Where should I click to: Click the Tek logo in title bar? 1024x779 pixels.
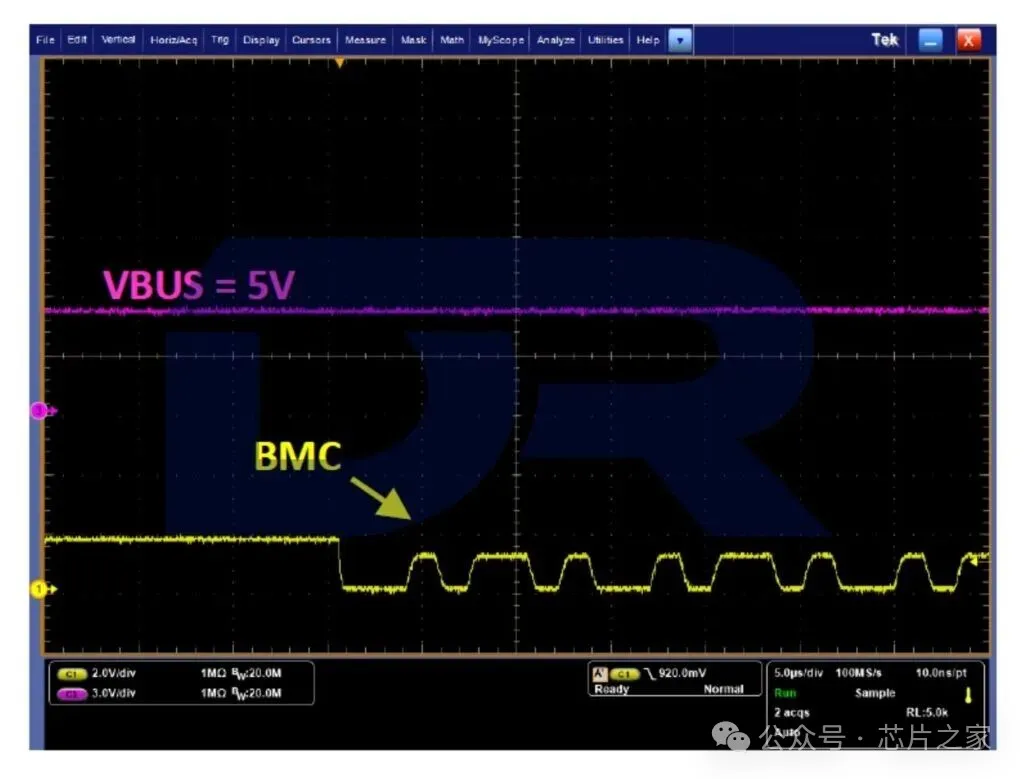[x=884, y=40]
